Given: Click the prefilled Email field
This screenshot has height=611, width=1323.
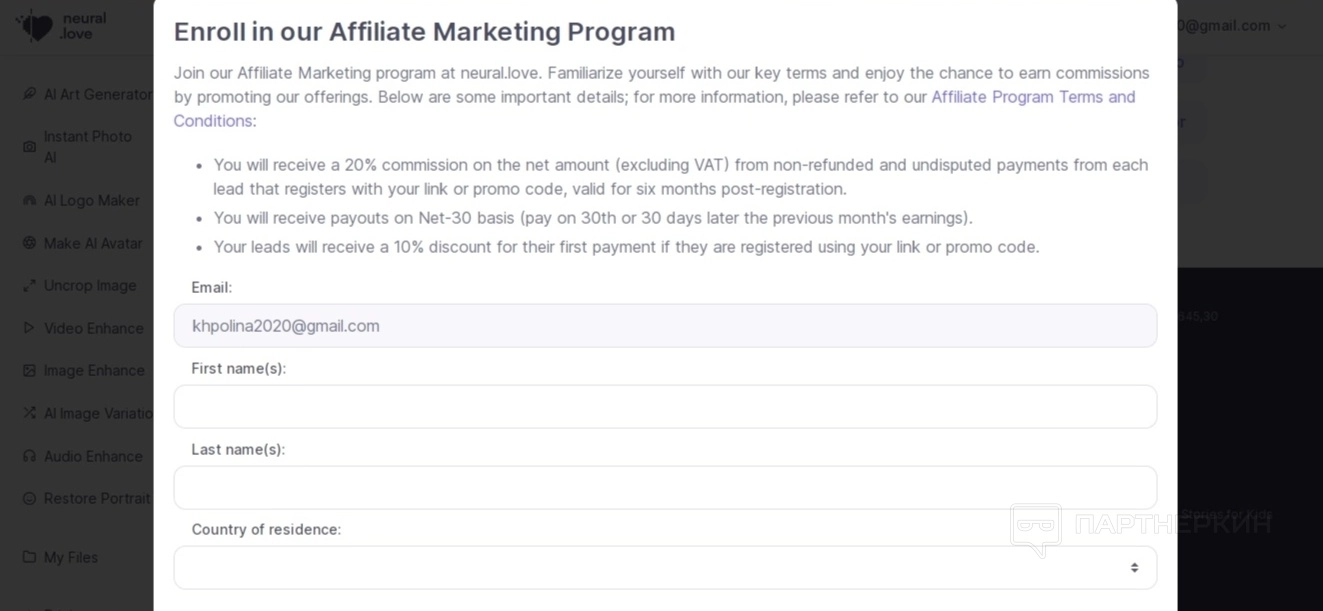Looking at the screenshot, I should [664, 326].
